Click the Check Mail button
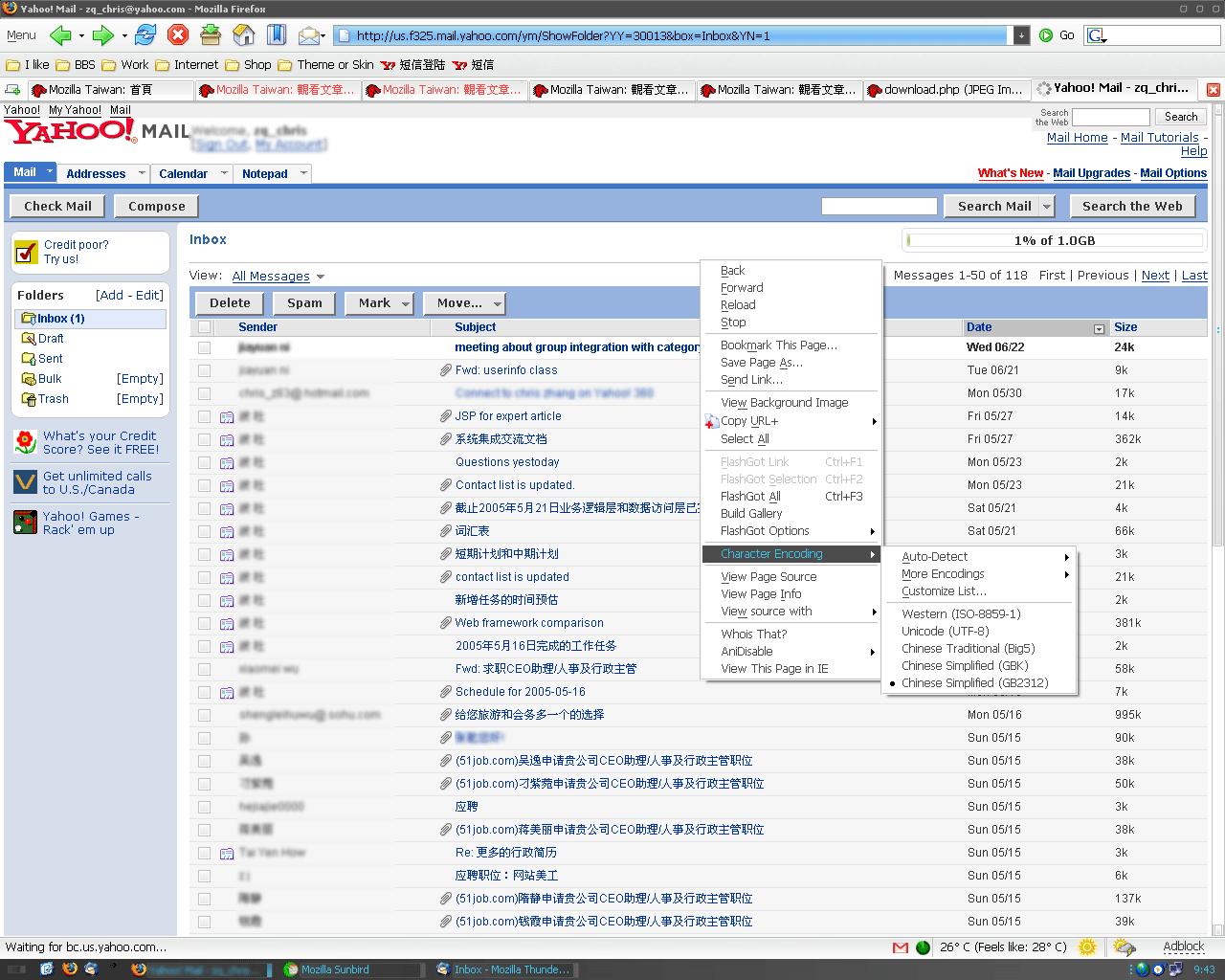Screen dimensions: 1225x980 pyautogui.click(x=57, y=207)
